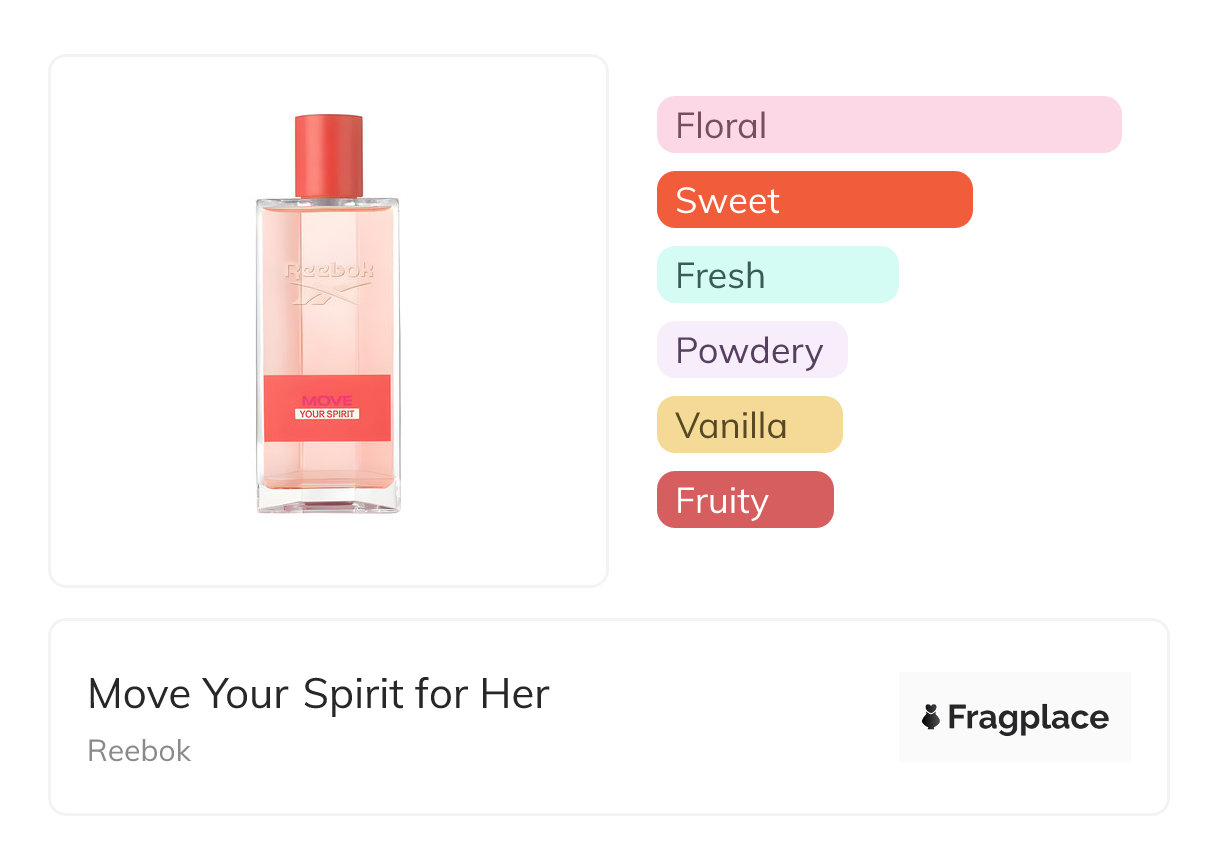Viewport: 1218px width, 864px height.
Task: Click the clear glass base of the bottle
Action: tap(328, 498)
